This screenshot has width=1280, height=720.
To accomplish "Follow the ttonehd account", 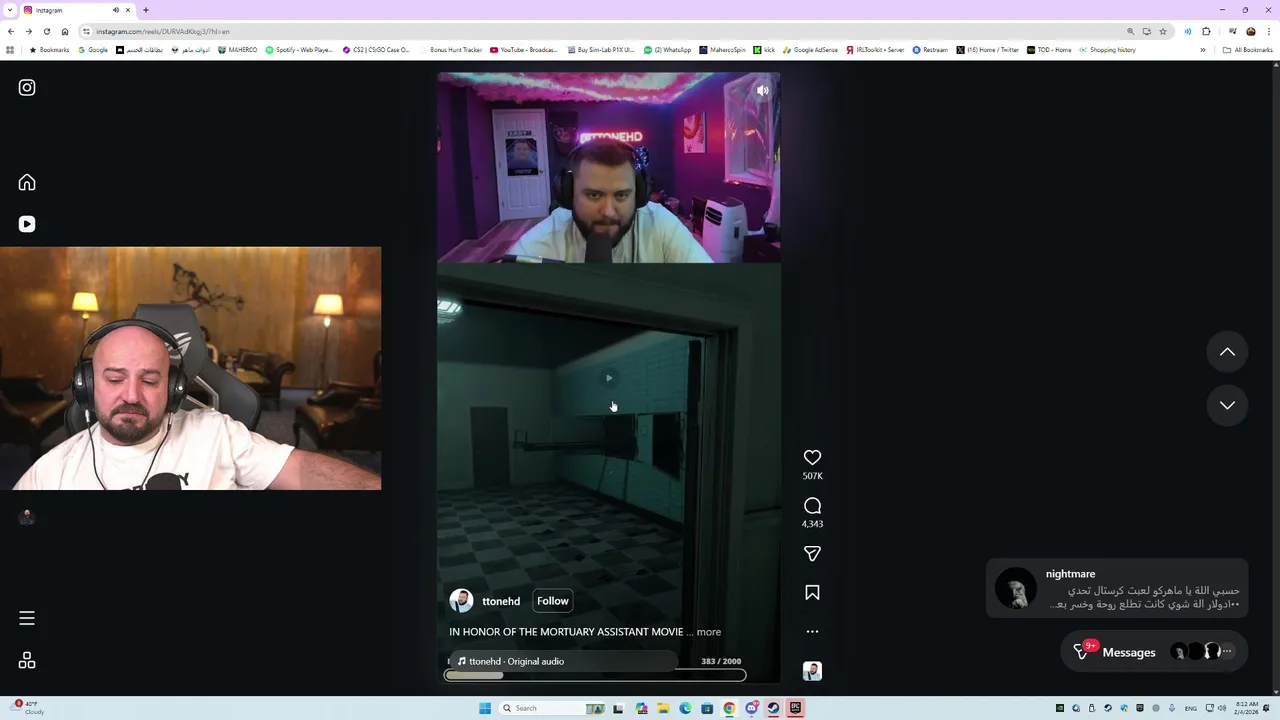I will pos(552,601).
